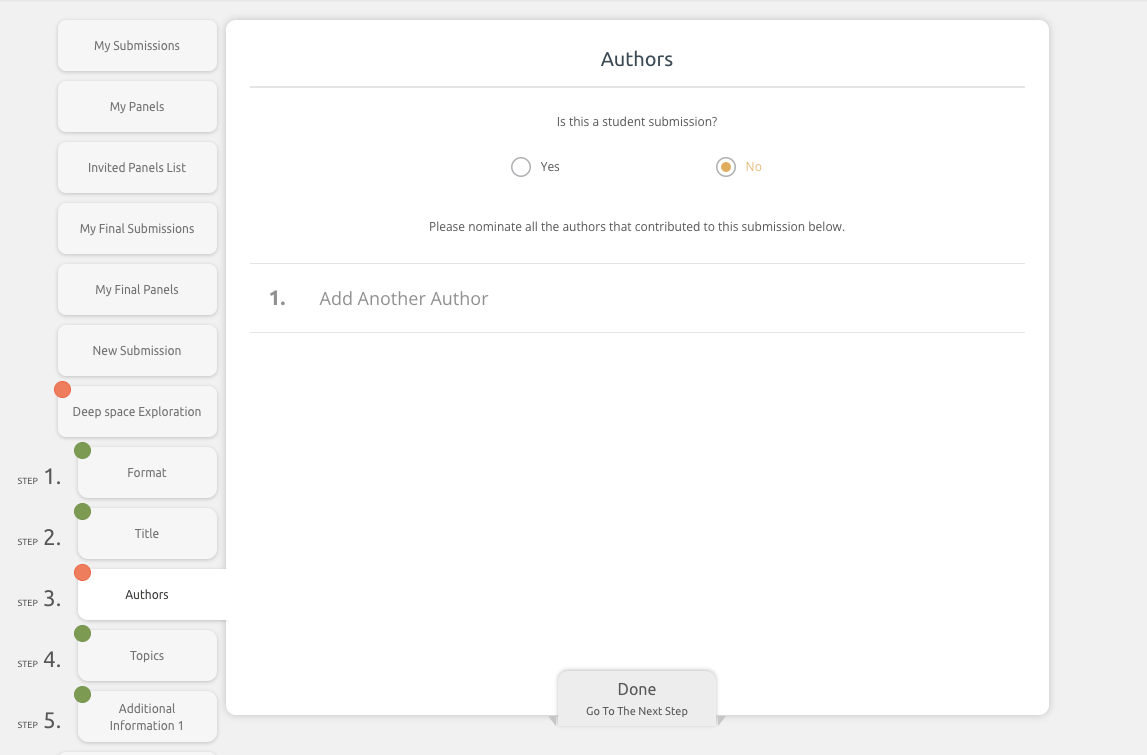The width and height of the screenshot is (1147, 755).
Task: Switch to the Title step
Action: point(147,534)
